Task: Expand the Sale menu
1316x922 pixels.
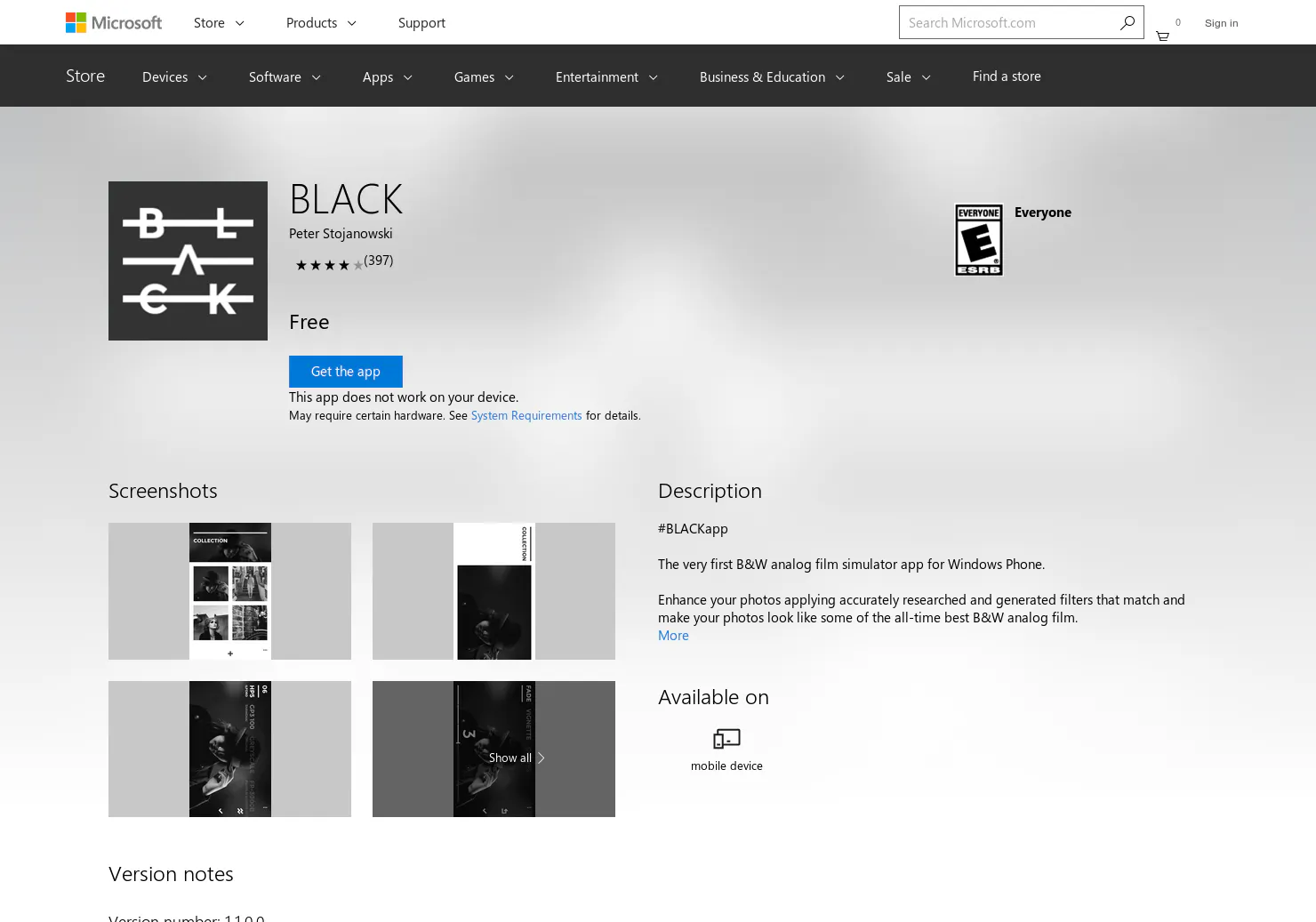Action: 908,76
